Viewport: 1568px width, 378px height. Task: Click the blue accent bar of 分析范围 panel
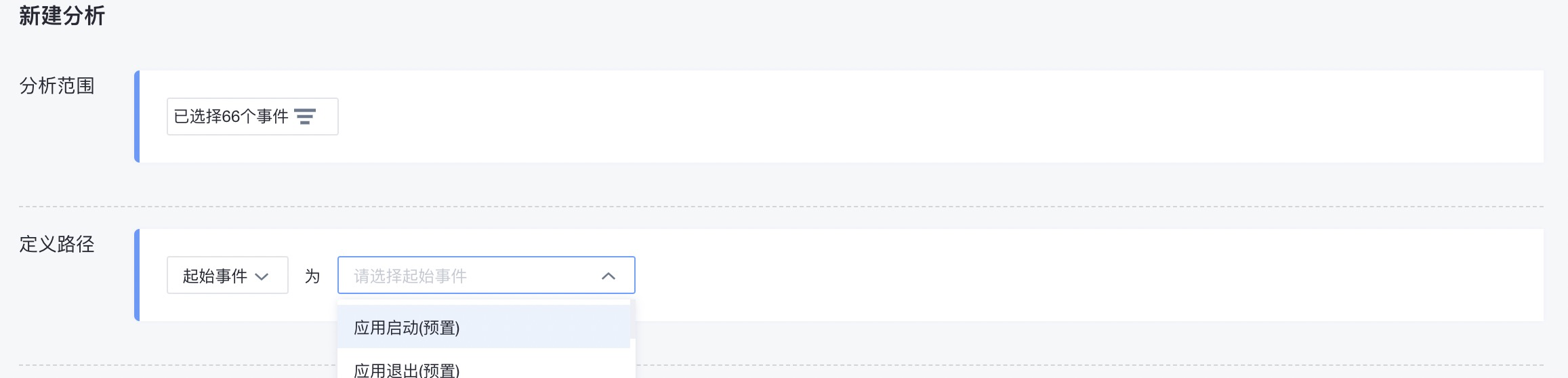point(137,117)
